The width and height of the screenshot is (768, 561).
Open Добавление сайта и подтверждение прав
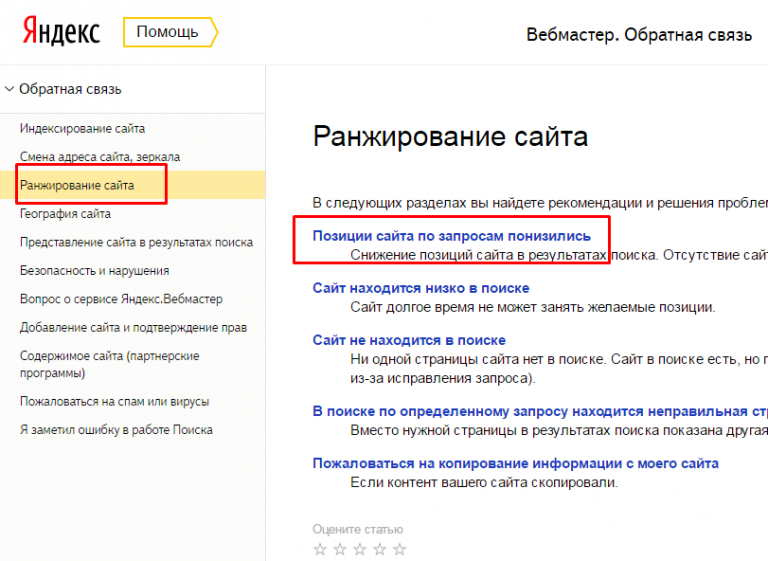tap(133, 327)
